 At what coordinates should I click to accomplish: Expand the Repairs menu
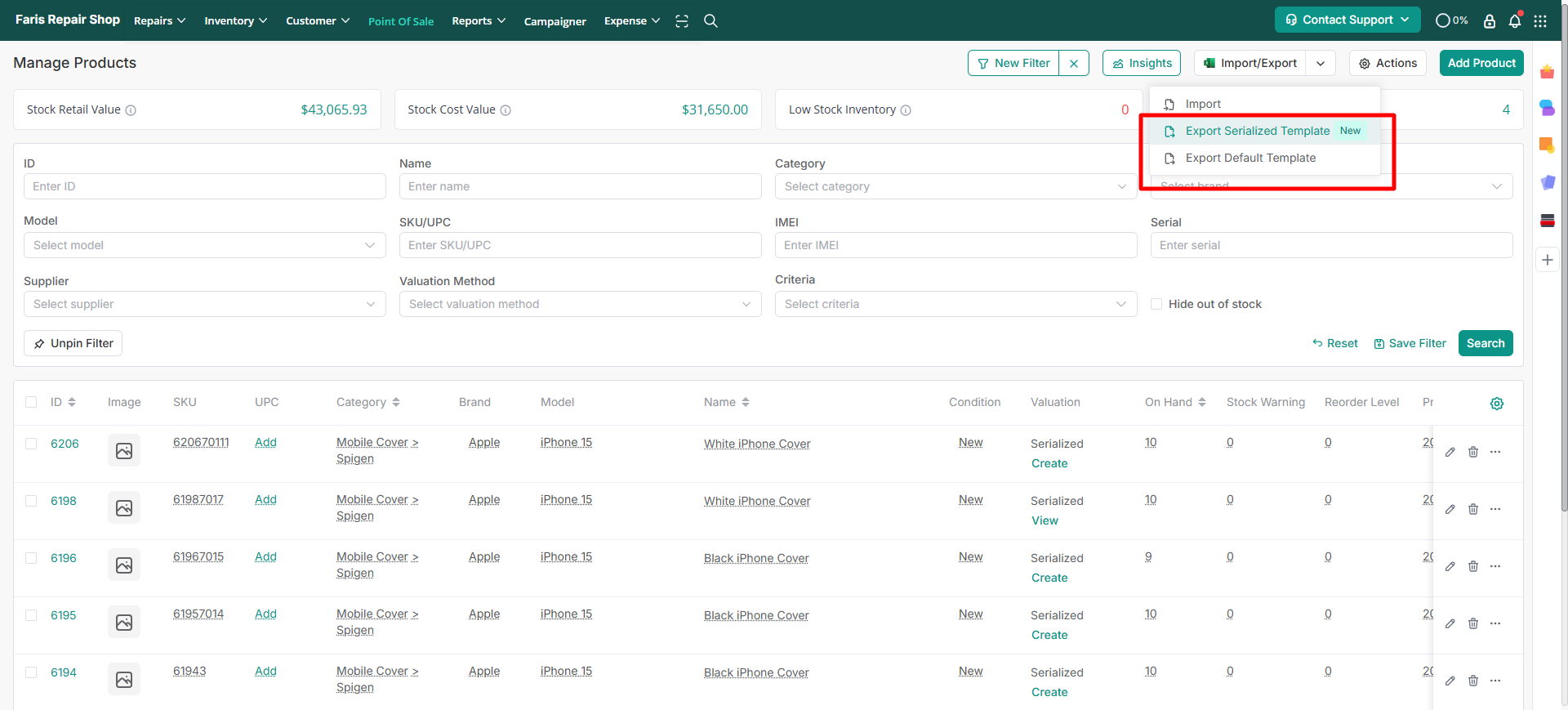pyautogui.click(x=159, y=20)
